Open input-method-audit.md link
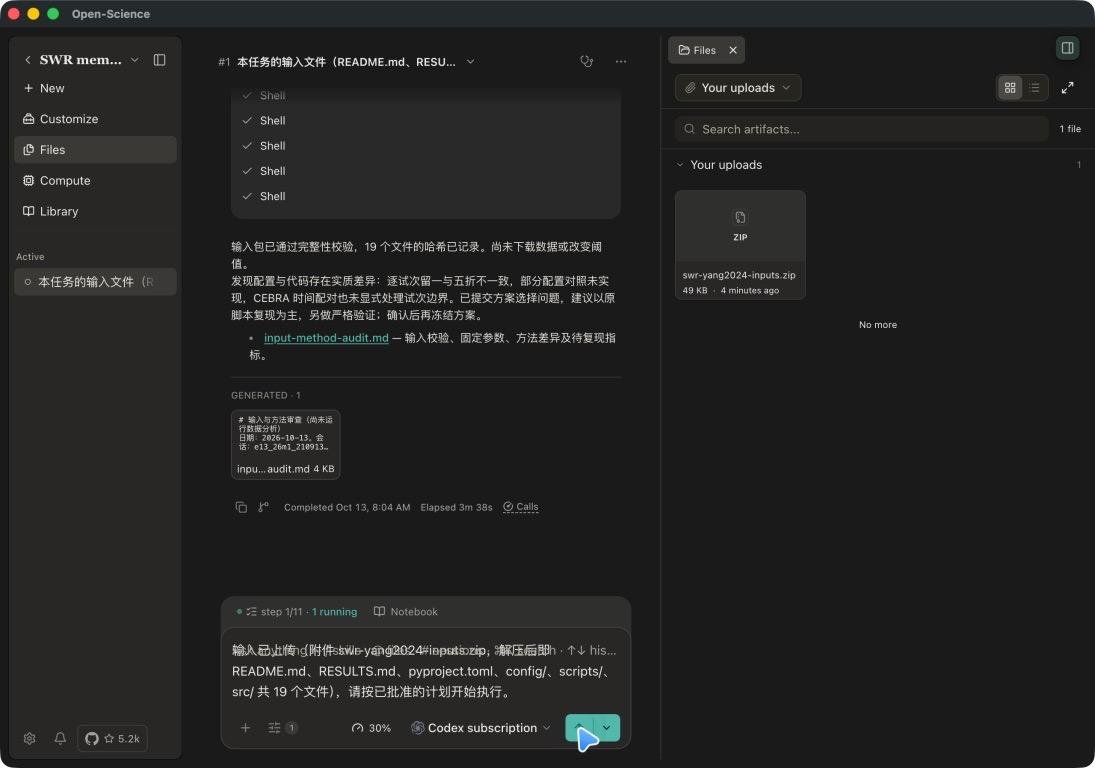Viewport: 1095px width, 768px height. (326, 338)
